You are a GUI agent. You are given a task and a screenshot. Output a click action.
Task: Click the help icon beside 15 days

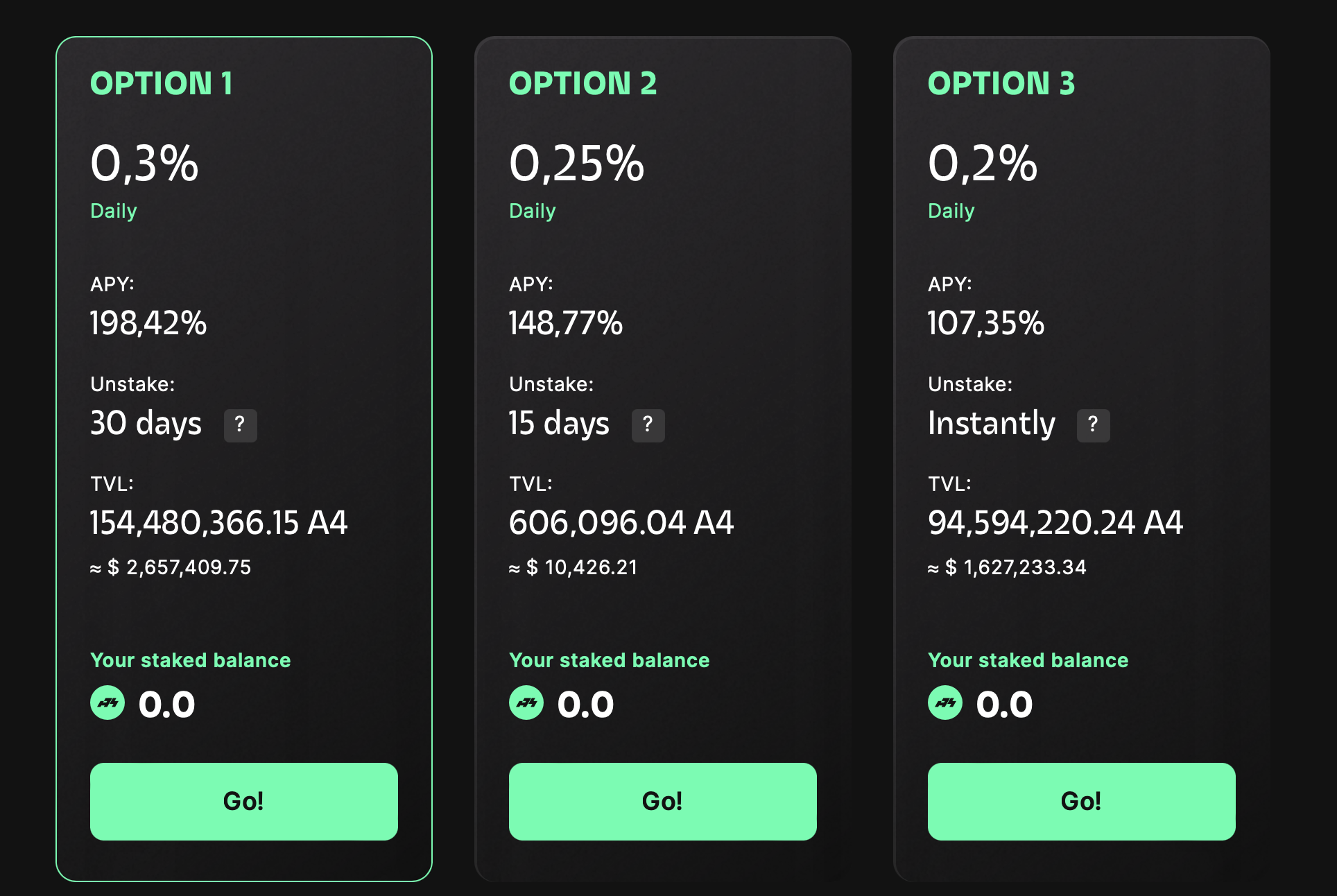pos(648,425)
